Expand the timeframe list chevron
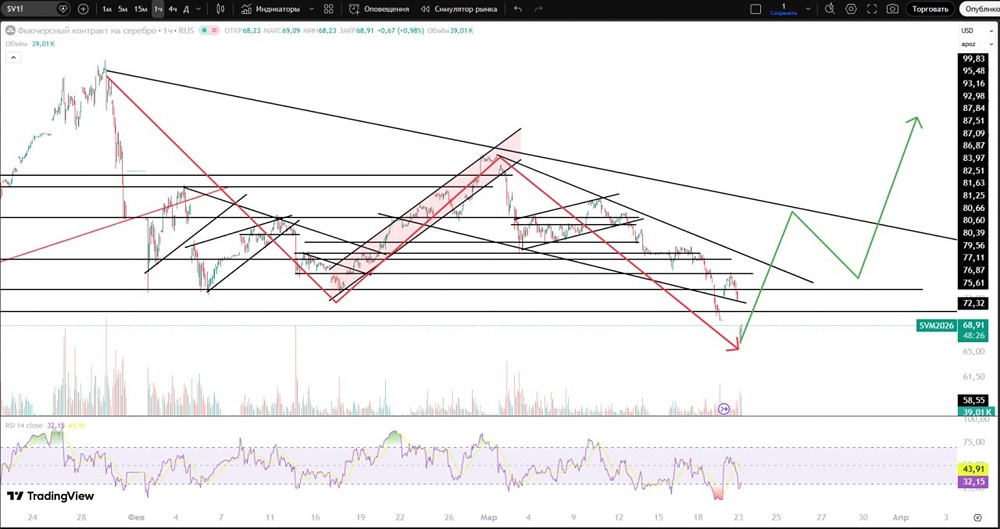The width and height of the screenshot is (1000, 529). (x=199, y=9)
